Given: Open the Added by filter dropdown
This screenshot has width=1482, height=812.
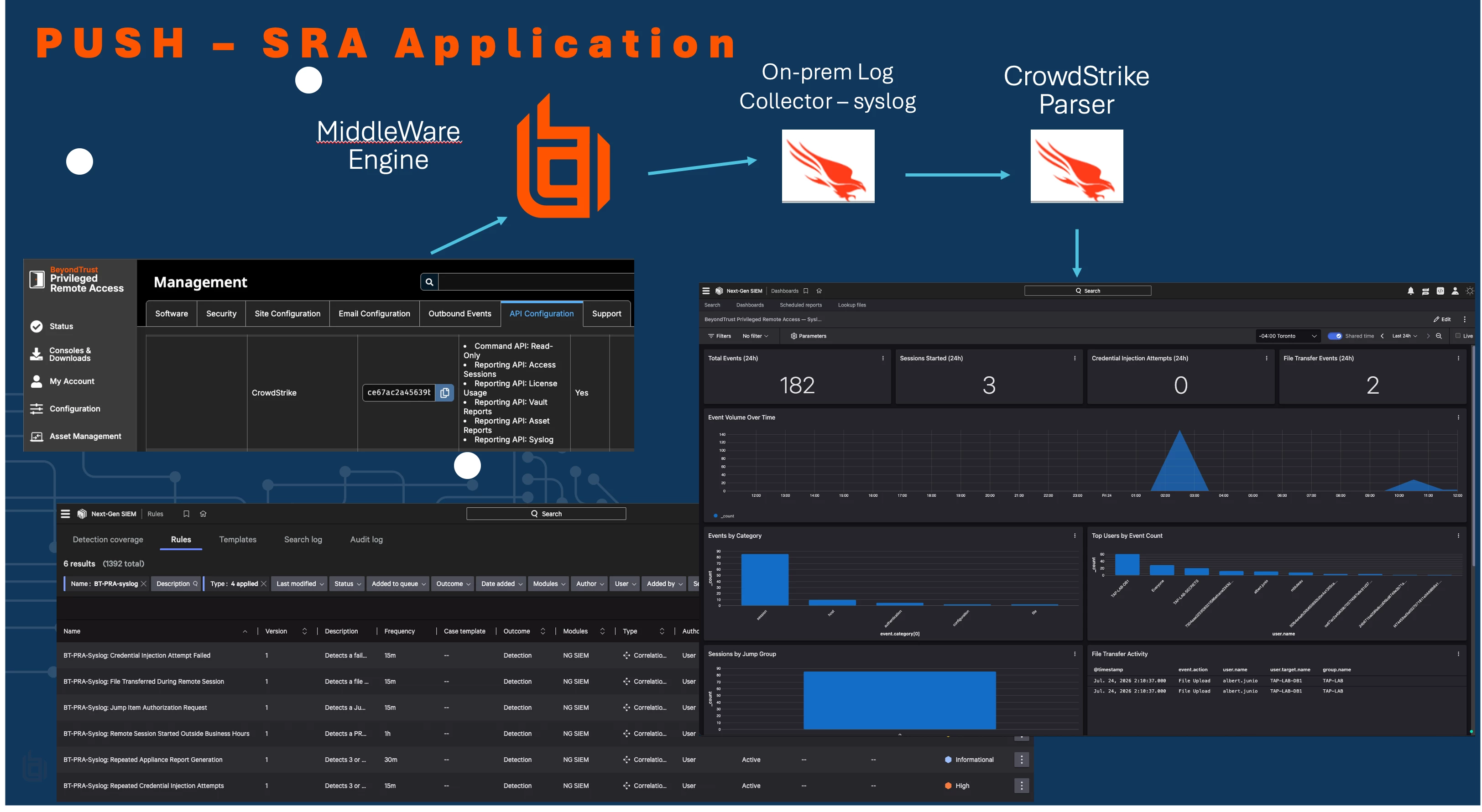Looking at the screenshot, I should pyautogui.click(x=664, y=584).
